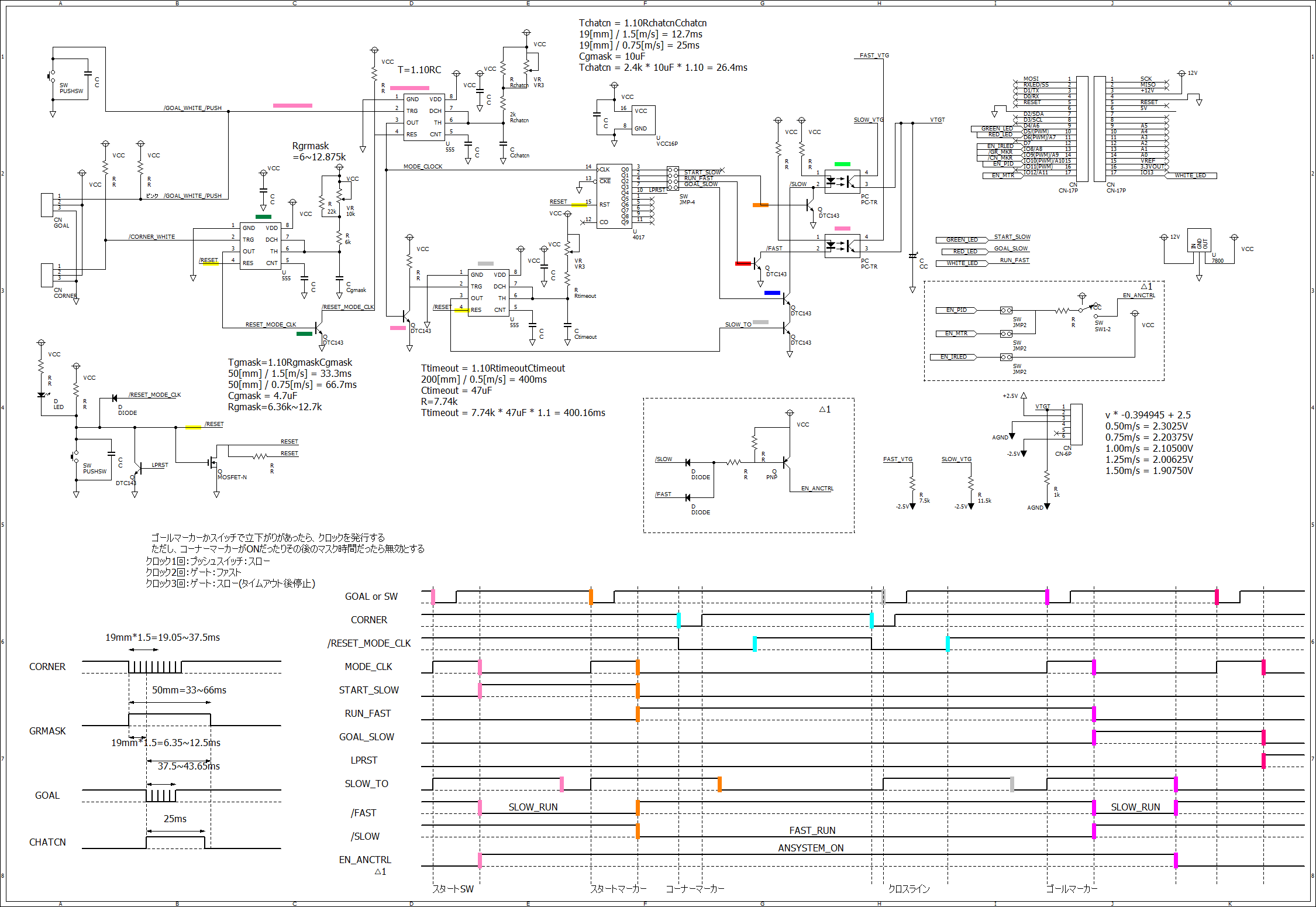Click the JMP-4 jumper switch block

(x=673, y=178)
